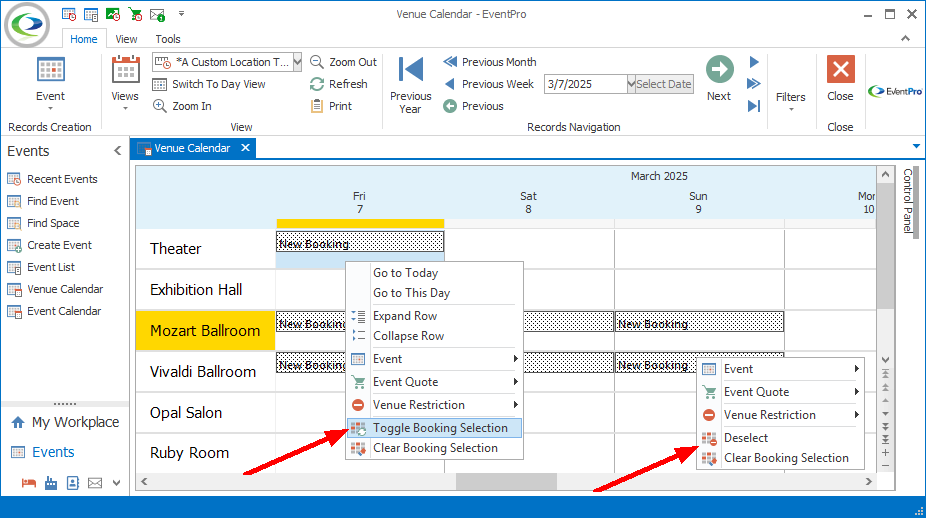
Task: Click the EventPro application logo button
Action: coord(27,25)
